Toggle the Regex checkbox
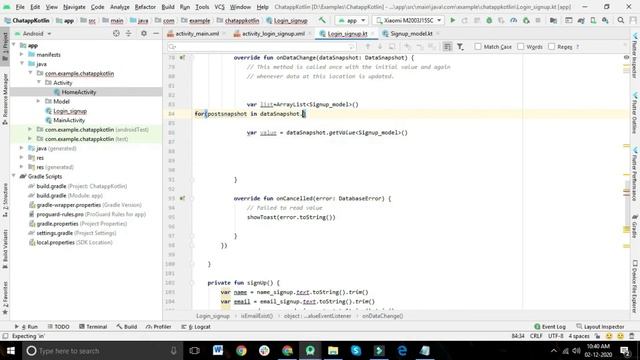Viewport: 640px width, 360px height. pos(551,47)
